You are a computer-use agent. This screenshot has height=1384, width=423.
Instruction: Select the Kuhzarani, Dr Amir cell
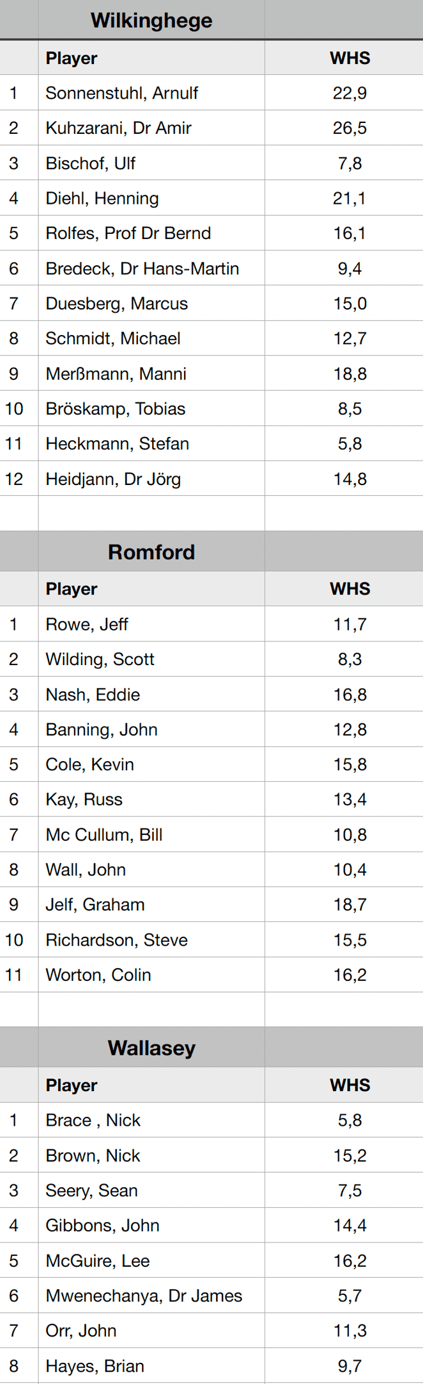click(151, 128)
